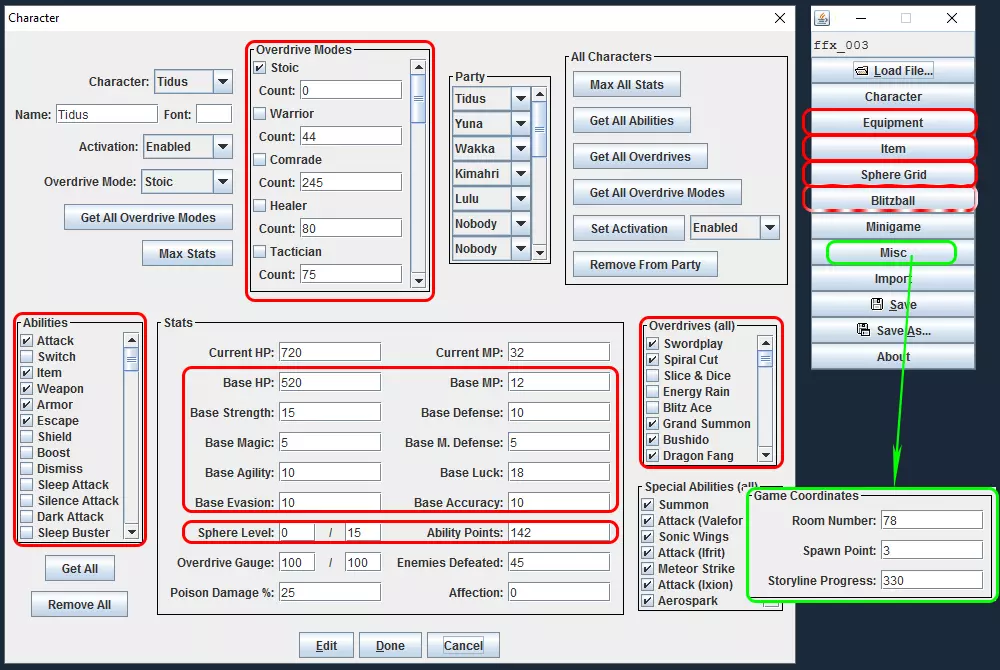The image size is (1000, 670).
Task: Toggle the Stoic overdrive mode checkbox
Action: (x=260, y=68)
